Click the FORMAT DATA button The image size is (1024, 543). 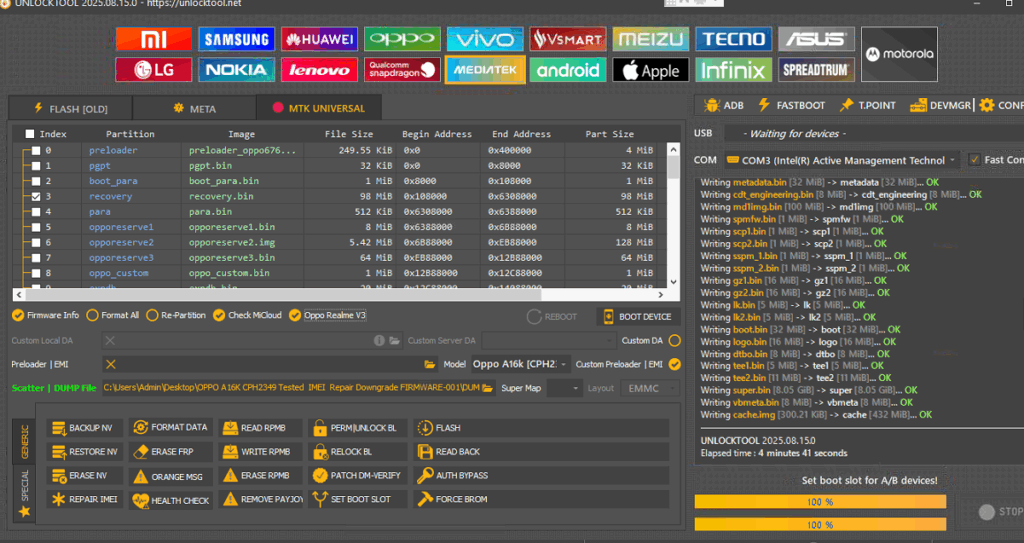point(170,428)
